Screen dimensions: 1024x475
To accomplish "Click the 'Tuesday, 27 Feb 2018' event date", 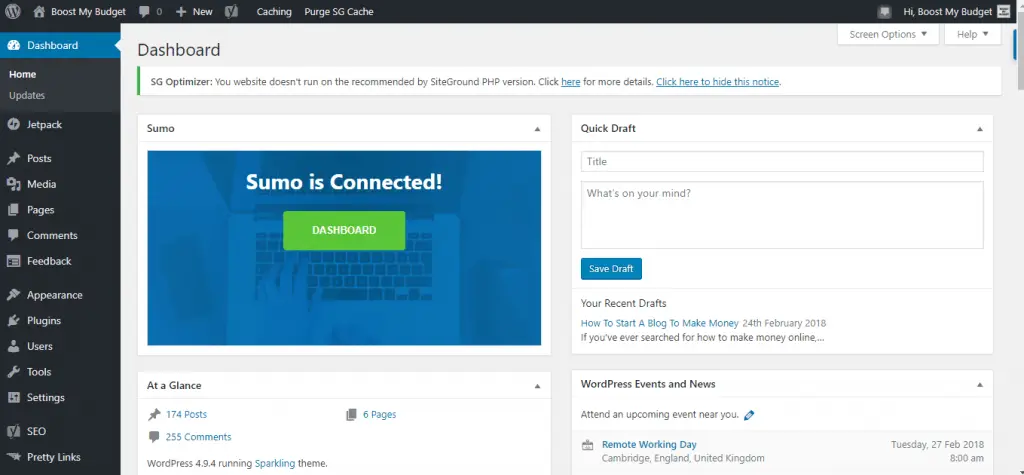I will coord(937,444).
